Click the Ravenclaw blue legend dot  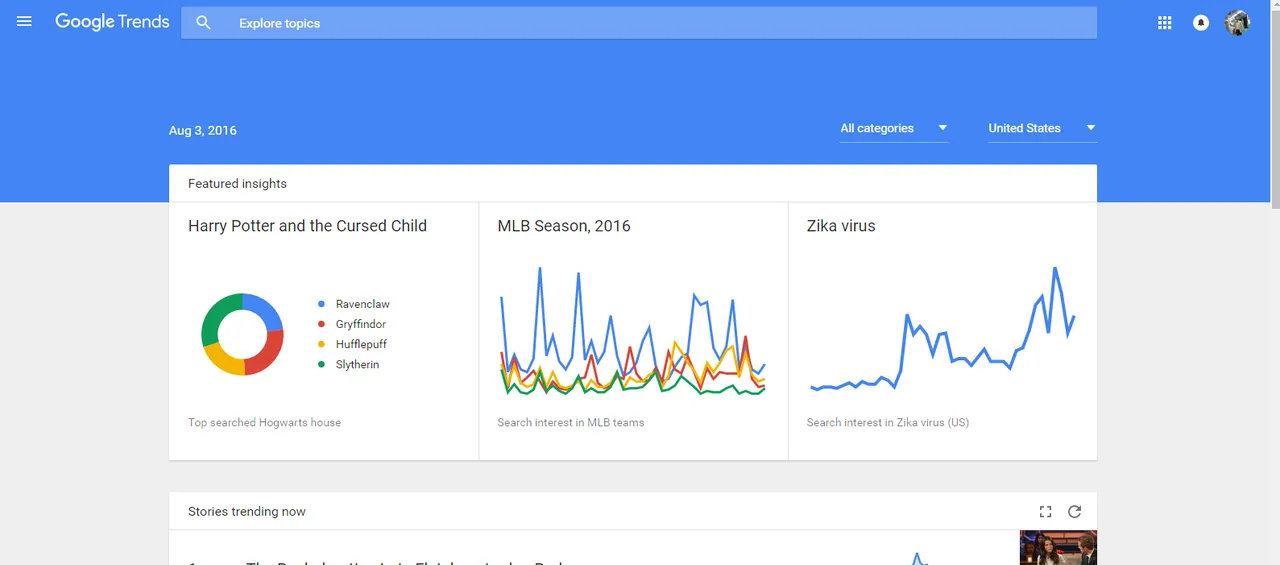click(x=321, y=304)
